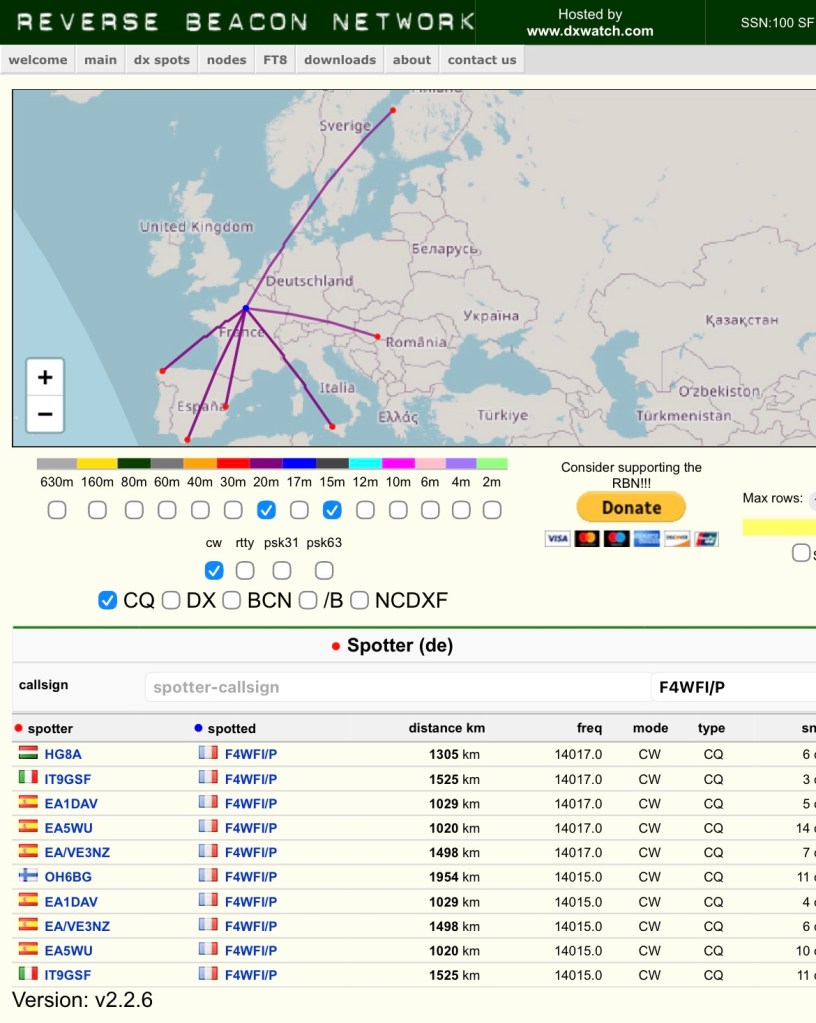Viewport: 816px width, 1023px height.
Task: Click the red spotter marker in Romania
Action: click(x=377, y=337)
